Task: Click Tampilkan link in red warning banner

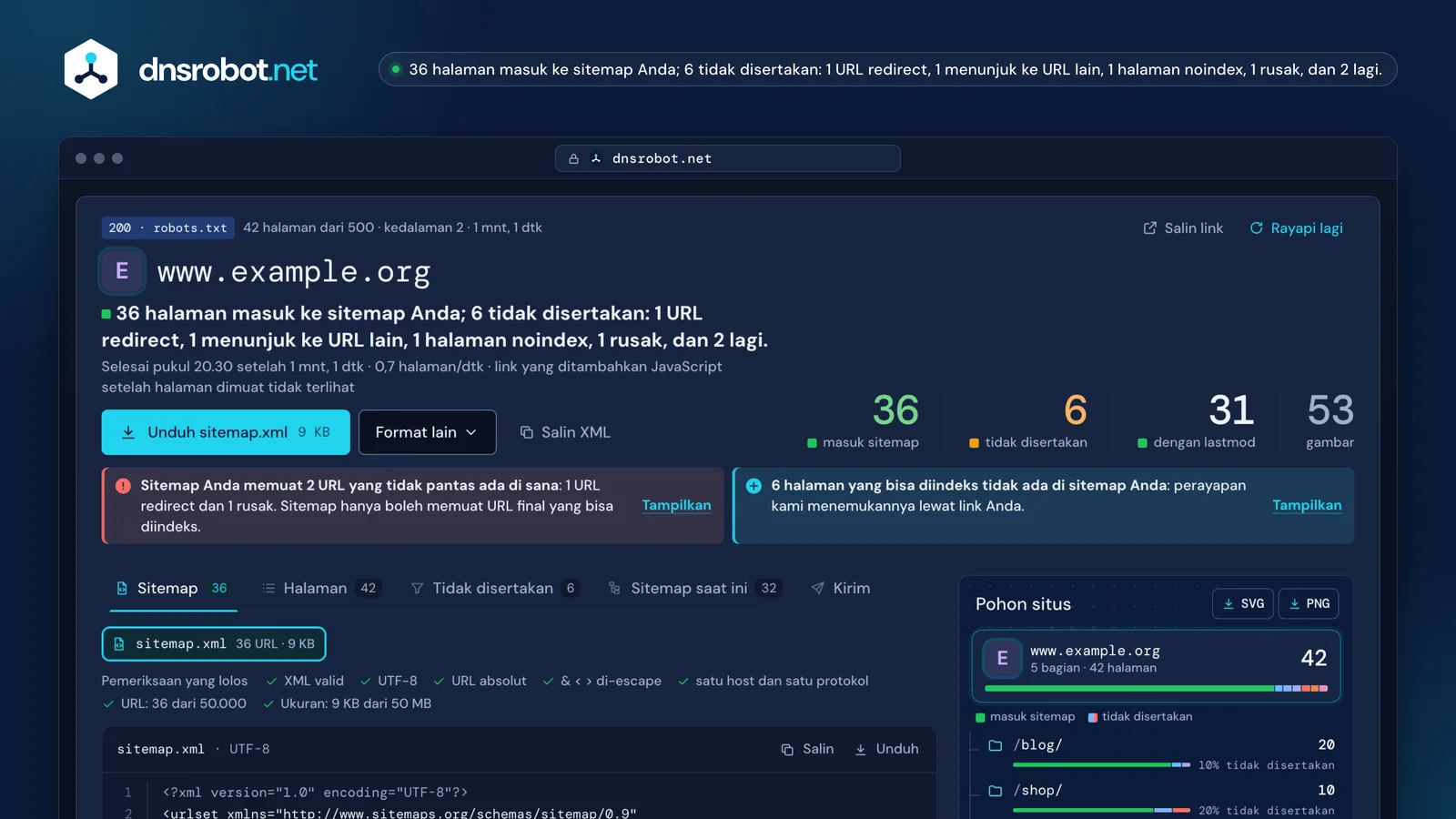Action: (x=676, y=505)
